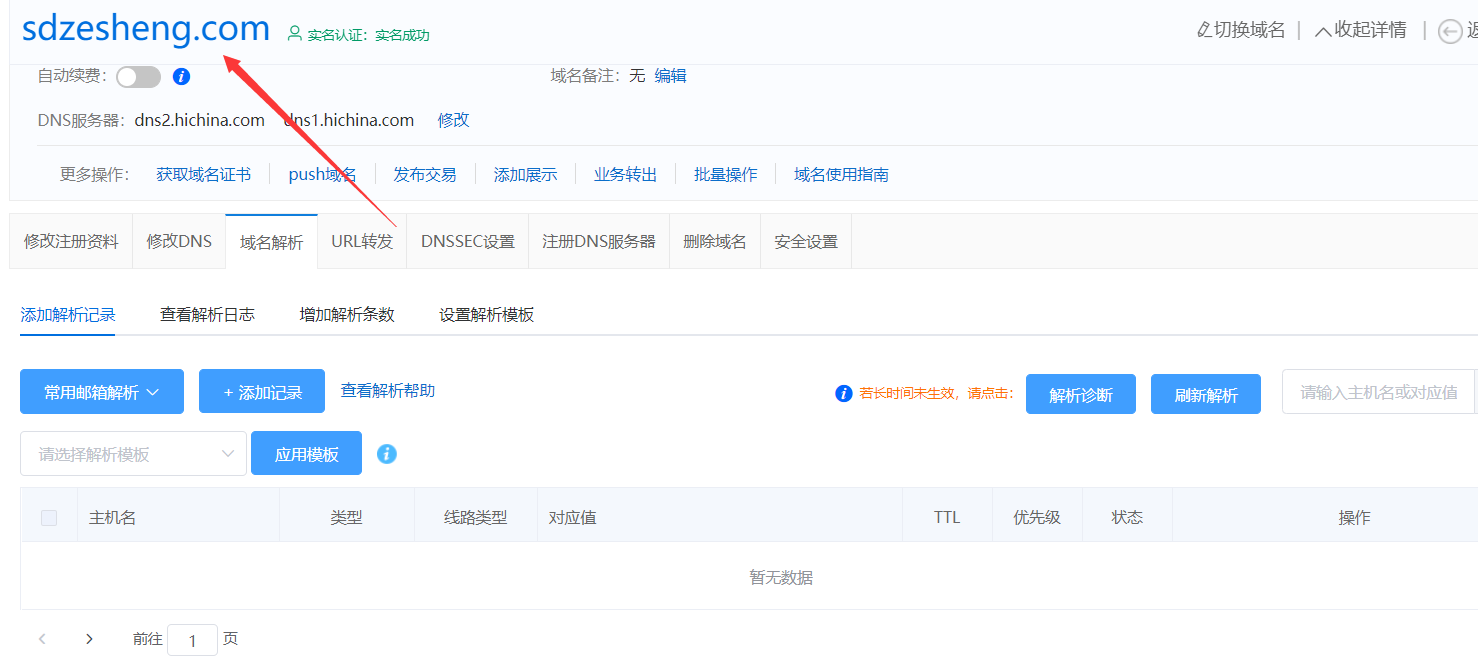Click the 添加记录 button

pyautogui.click(x=262, y=392)
